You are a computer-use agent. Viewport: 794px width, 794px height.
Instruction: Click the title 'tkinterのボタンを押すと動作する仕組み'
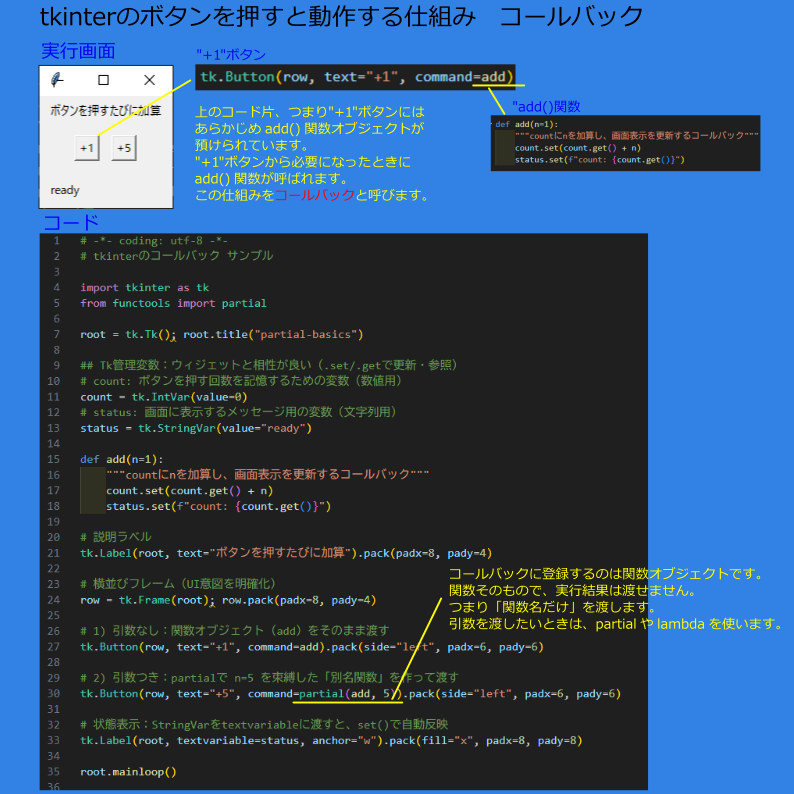[258, 16]
